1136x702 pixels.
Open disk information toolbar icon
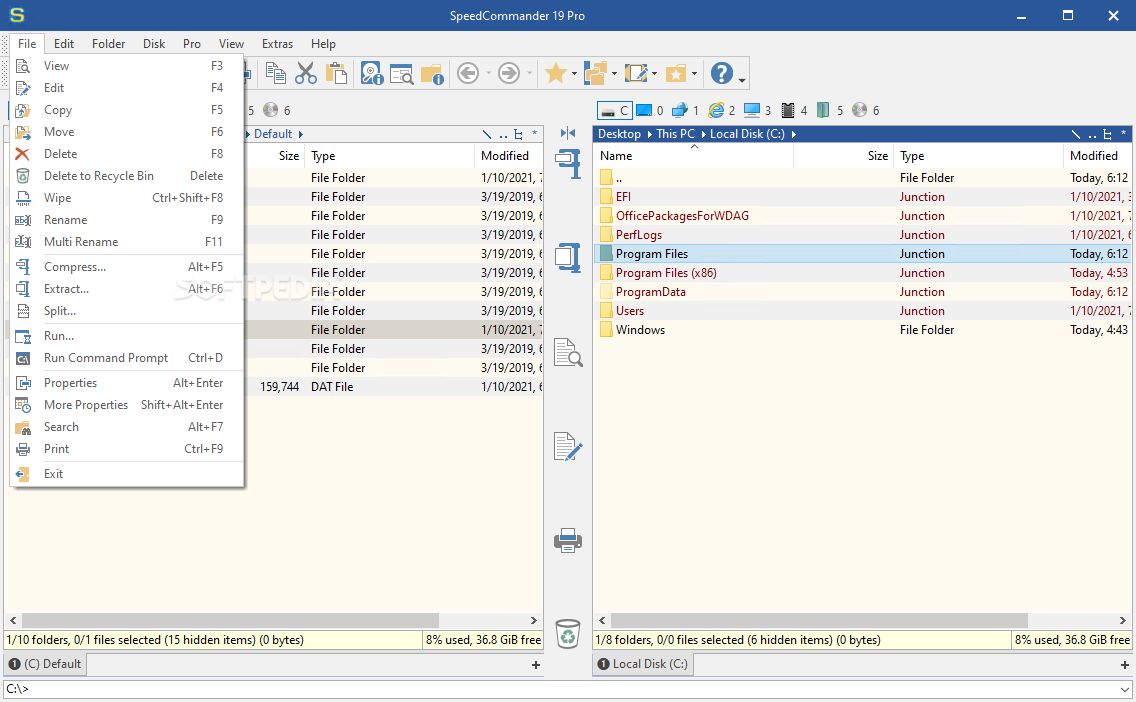point(372,73)
